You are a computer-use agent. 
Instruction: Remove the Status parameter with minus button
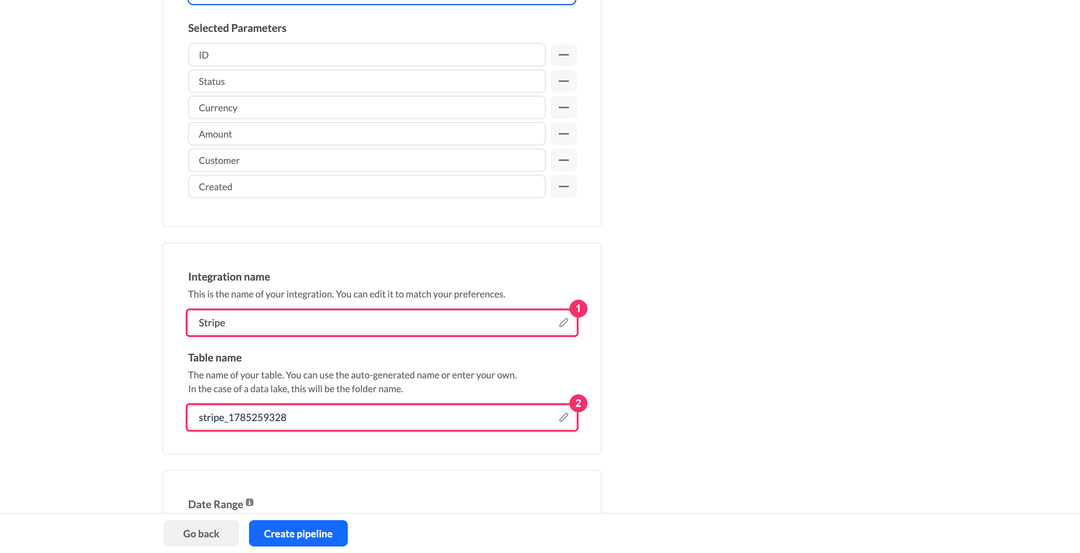563,81
